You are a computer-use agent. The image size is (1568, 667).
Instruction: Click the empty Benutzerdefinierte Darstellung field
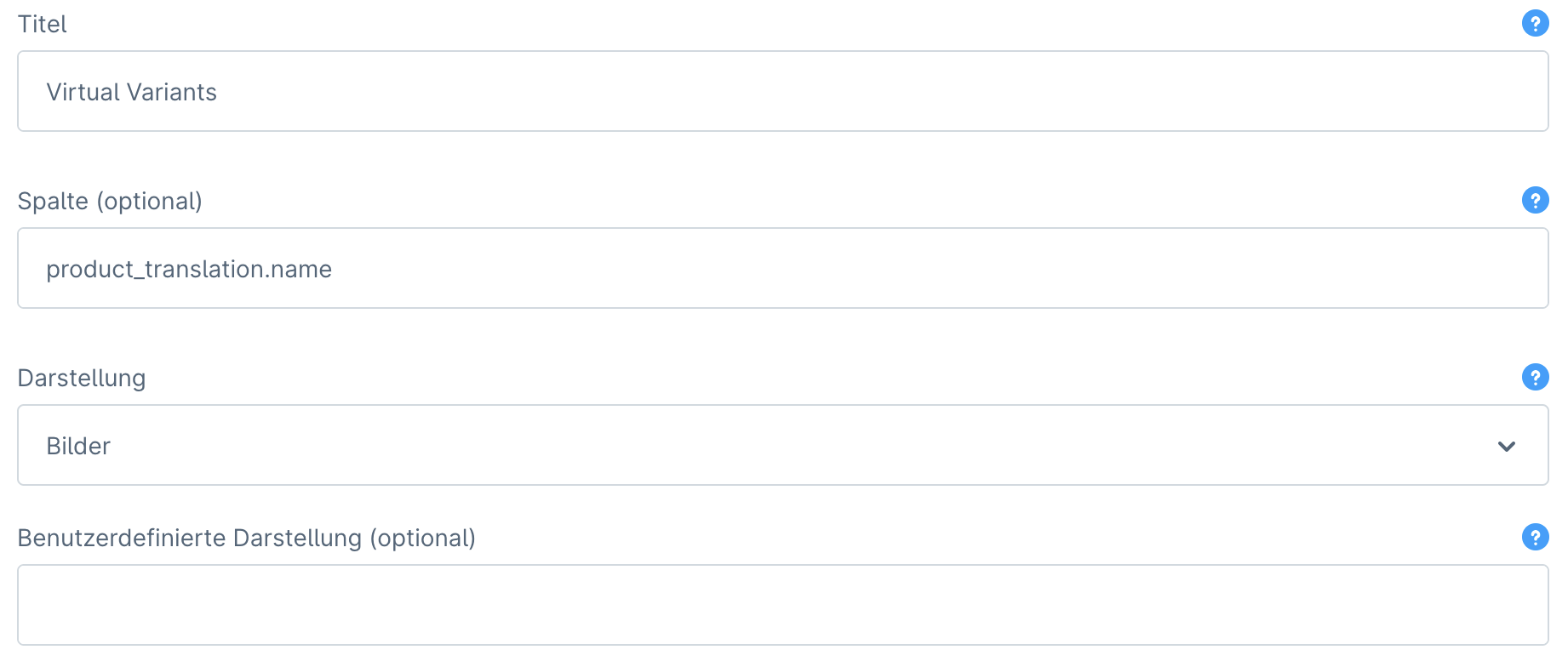click(782, 605)
